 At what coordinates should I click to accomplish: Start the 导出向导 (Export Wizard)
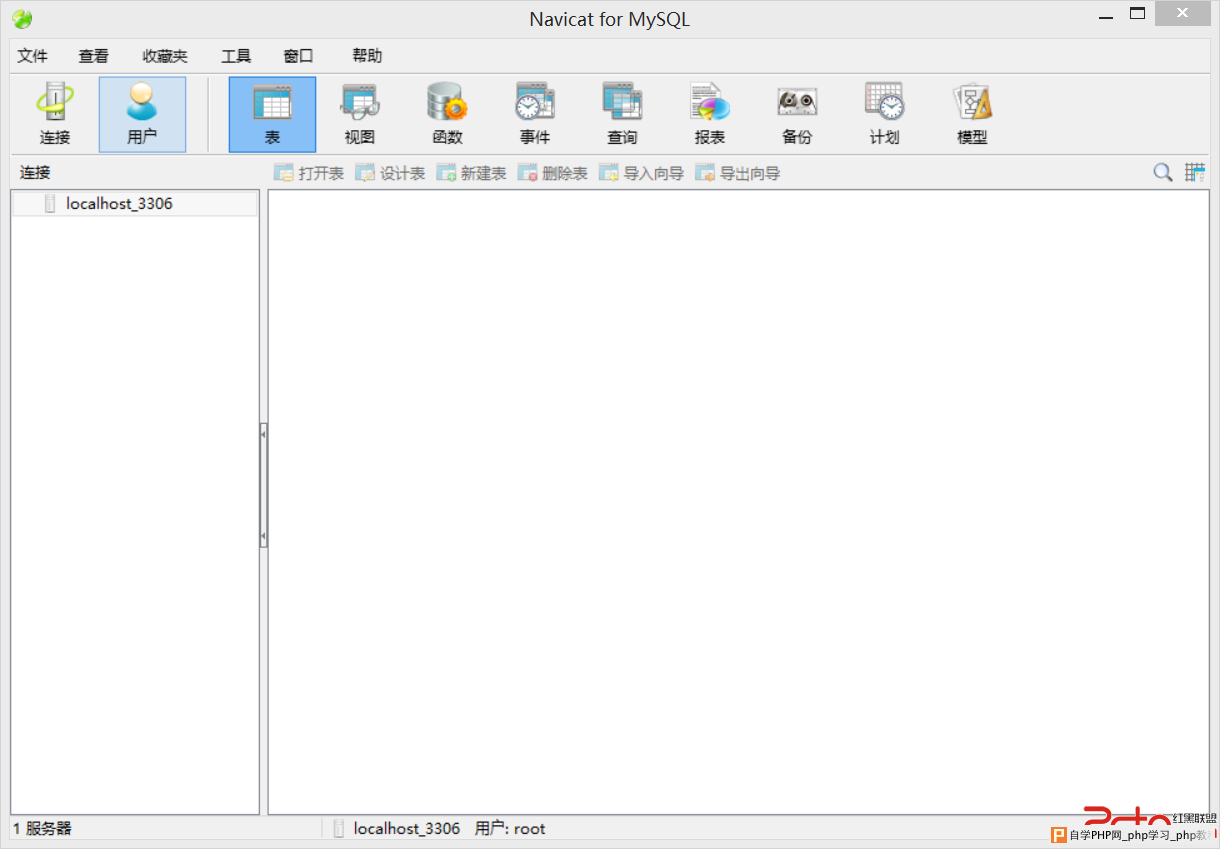click(738, 173)
